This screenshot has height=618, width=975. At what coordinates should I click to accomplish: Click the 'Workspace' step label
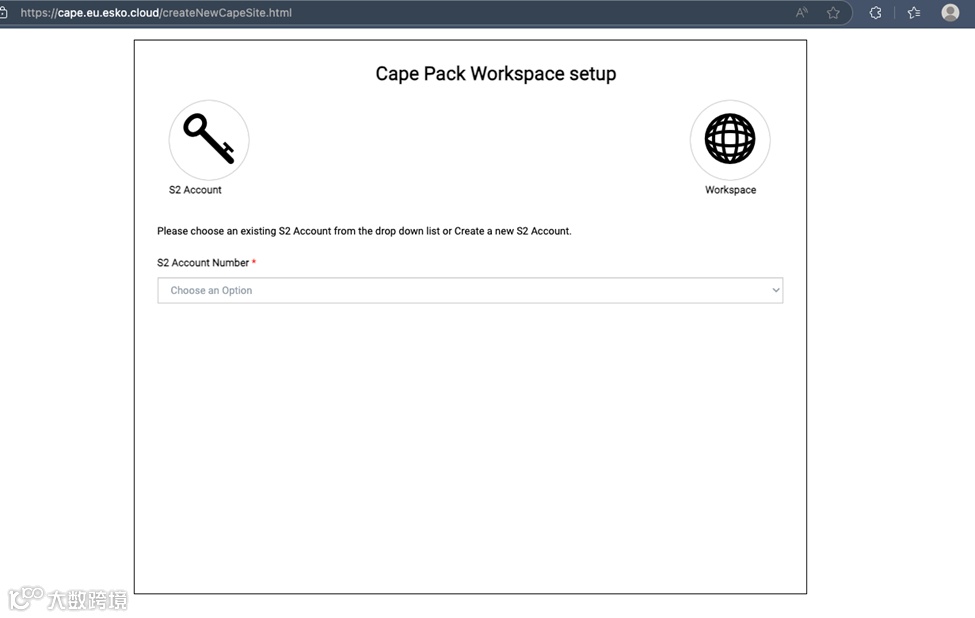731,190
